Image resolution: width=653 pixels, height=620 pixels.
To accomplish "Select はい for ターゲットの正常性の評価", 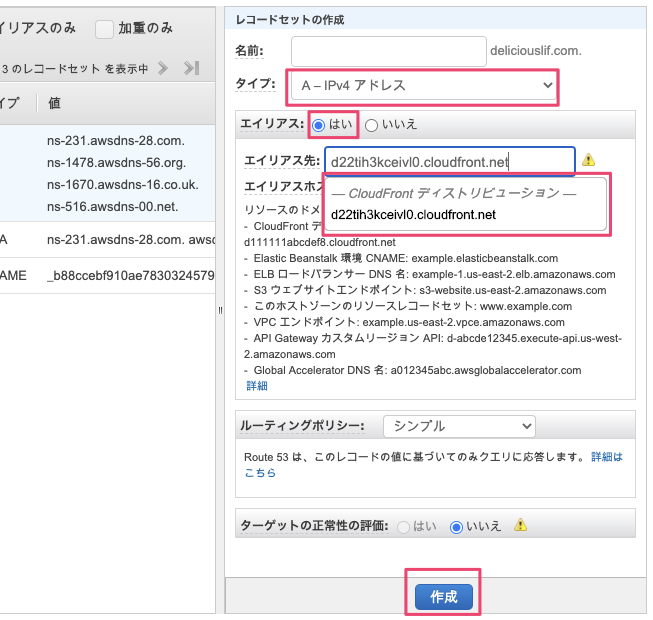I will click(x=404, y=526).
